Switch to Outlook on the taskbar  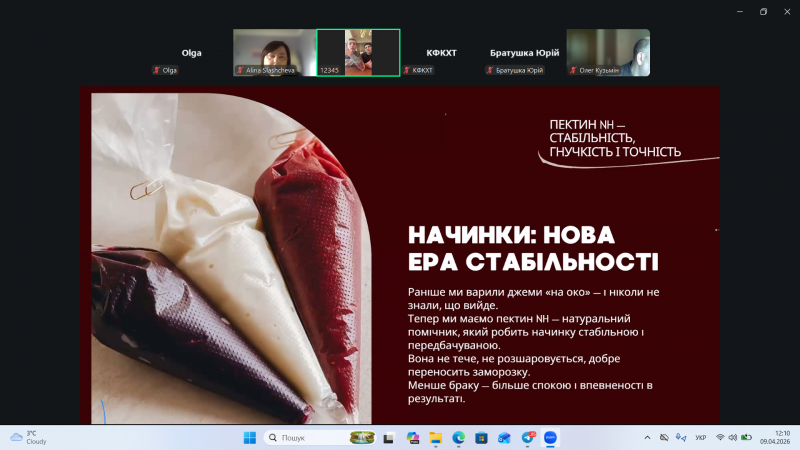point(505,438)
